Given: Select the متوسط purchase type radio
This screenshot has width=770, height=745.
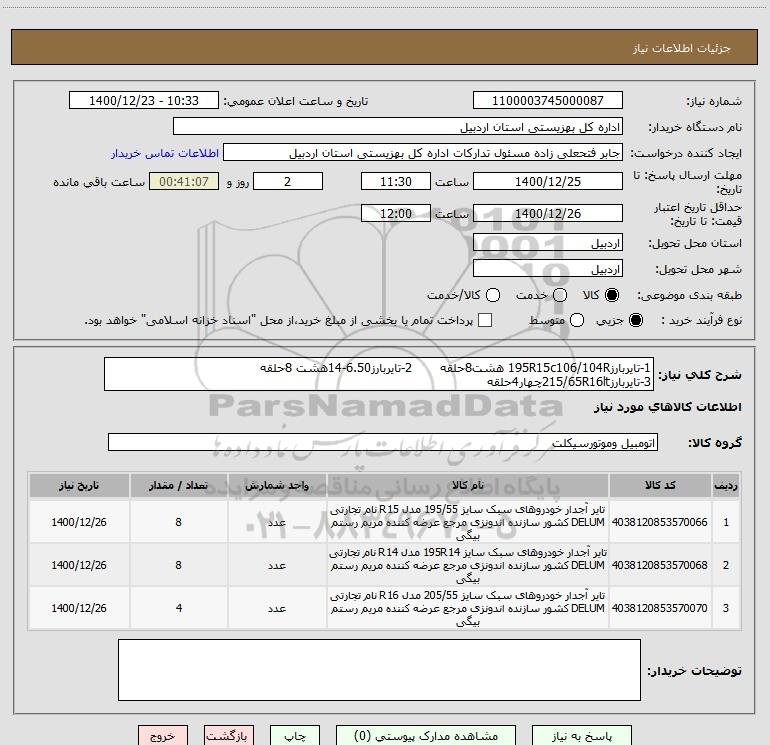Looking at the screenshot, I should pyautogui.click(x=577, y=321).
